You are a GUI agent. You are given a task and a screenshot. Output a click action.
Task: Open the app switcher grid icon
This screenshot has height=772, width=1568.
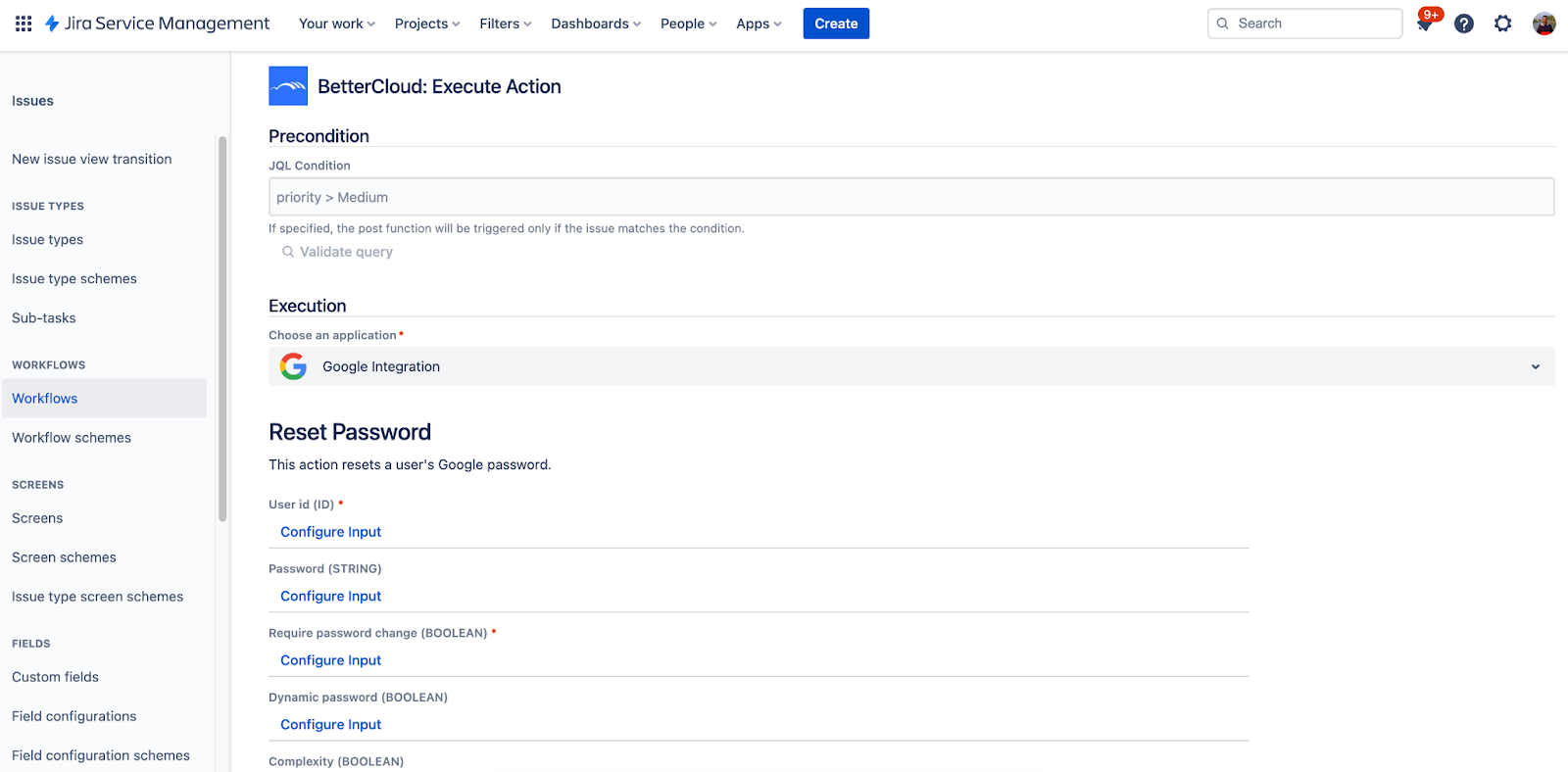click(x=24, y=24)
